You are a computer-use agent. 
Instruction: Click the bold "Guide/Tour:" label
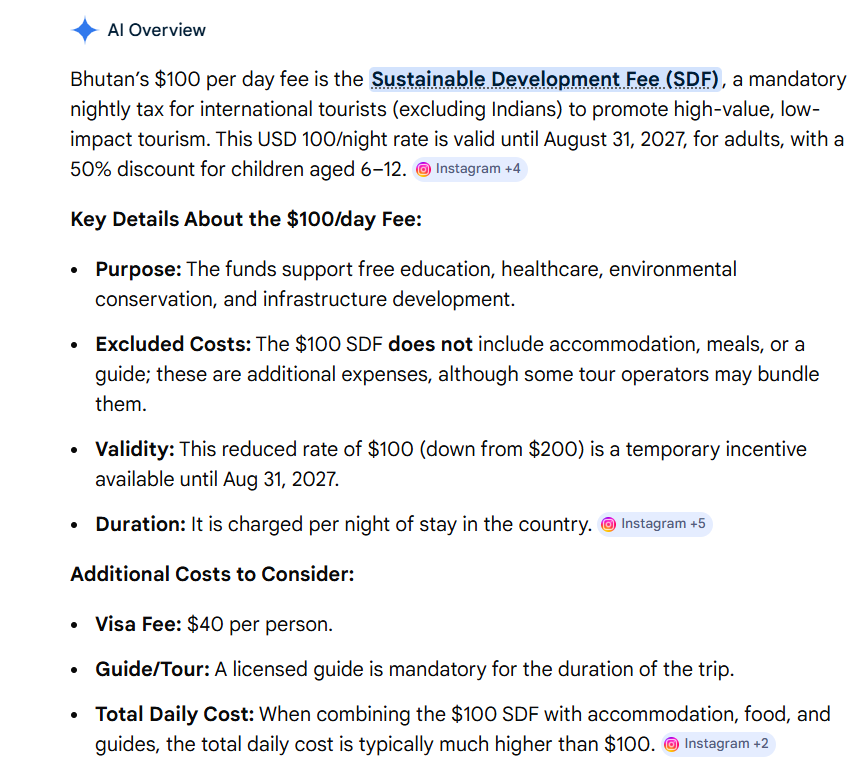pos(152,669)
